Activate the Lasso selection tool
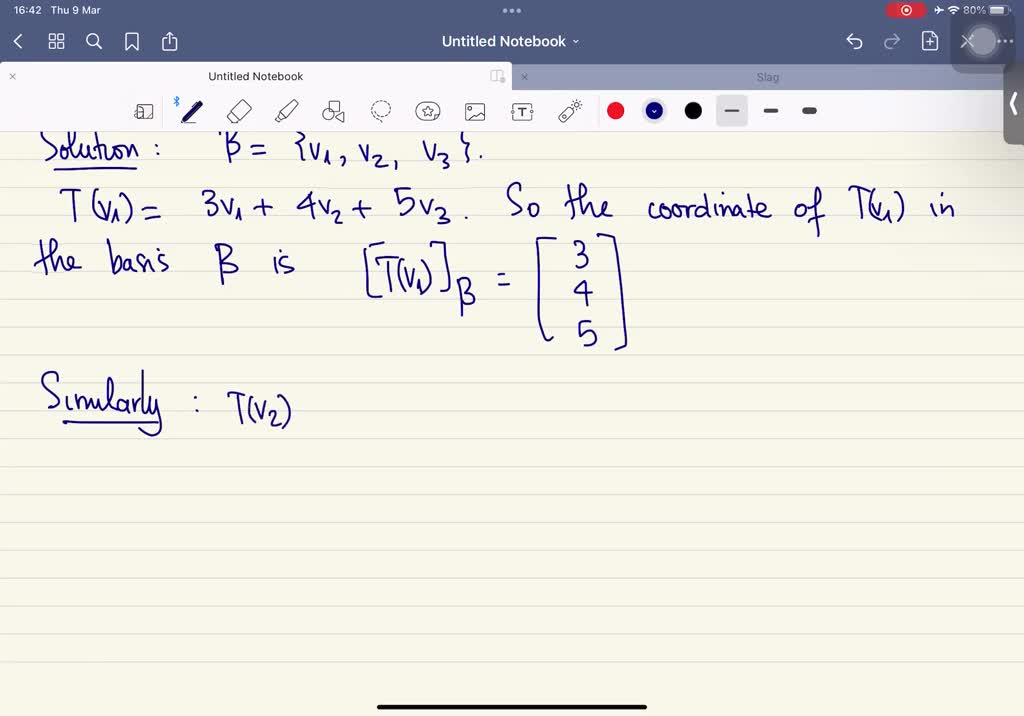Image resolution: width=1024 pixels, height=716 pixels. (381, 111)
